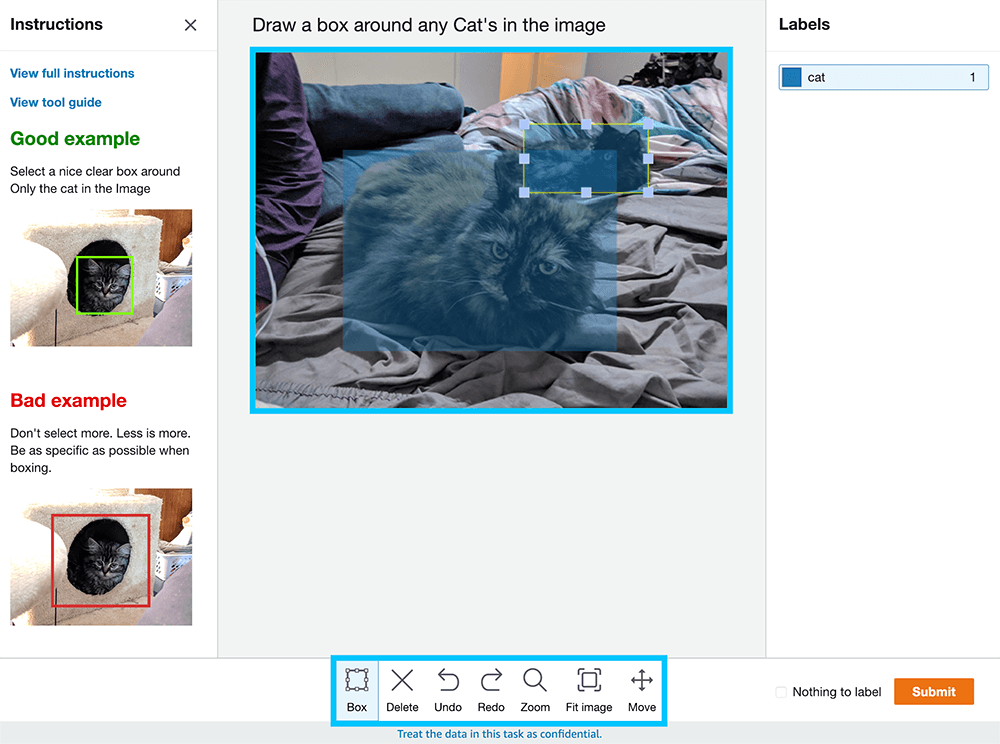Click the selected box's bottom-right resize handle
Image resolution: width=1000 pixels, height=744 pixels.
(648, 191)
